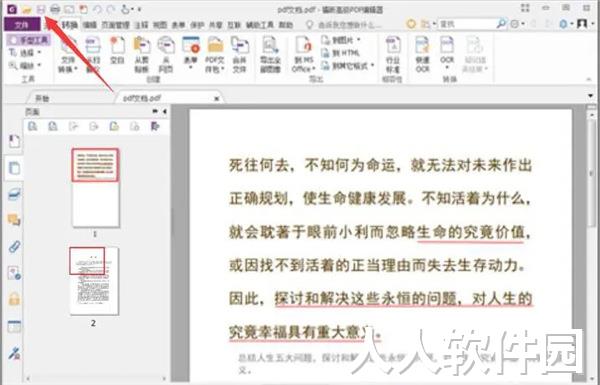Switch to the 开始 Start document tab
This screenshot has width=600, height=385.
pos(42,98)
